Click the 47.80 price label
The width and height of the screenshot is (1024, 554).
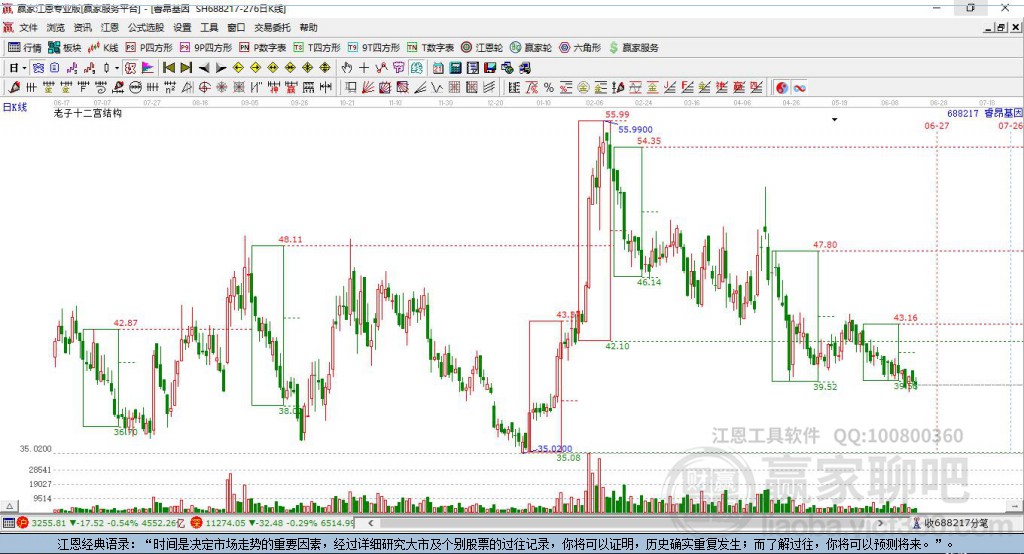825,245
